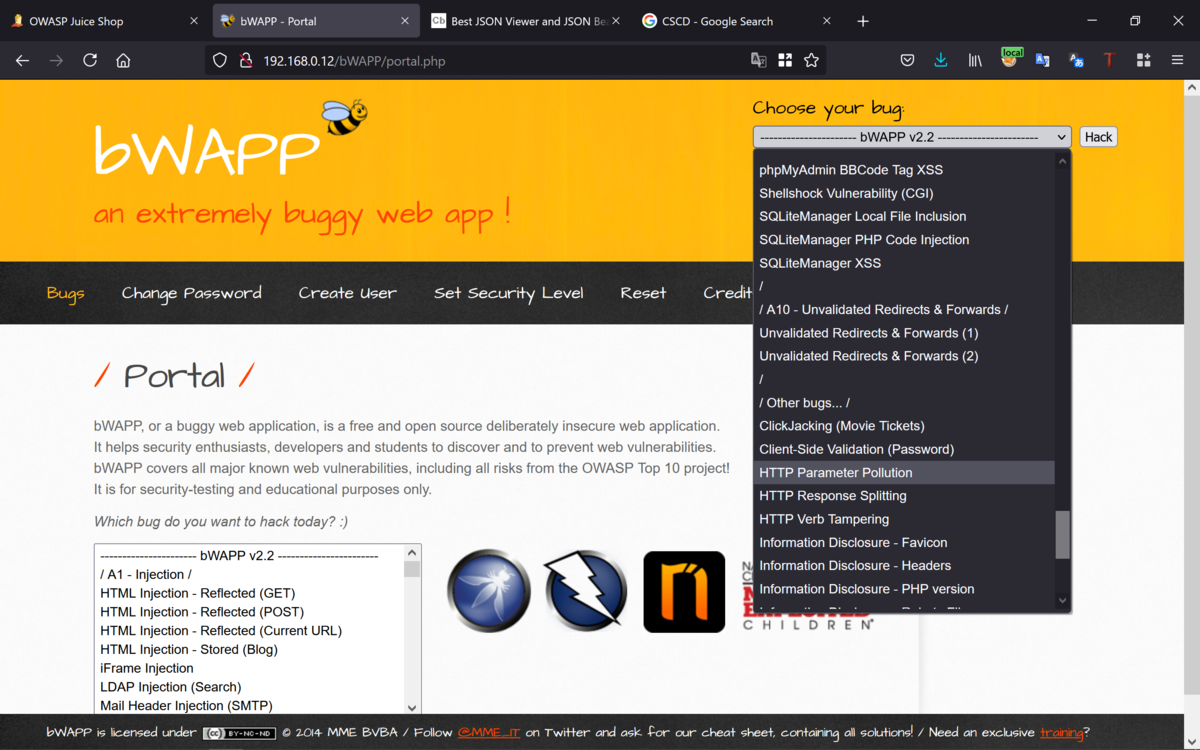Collapse the Choose your bug dropdown
Screen dimensions: 1200x750
911,137
